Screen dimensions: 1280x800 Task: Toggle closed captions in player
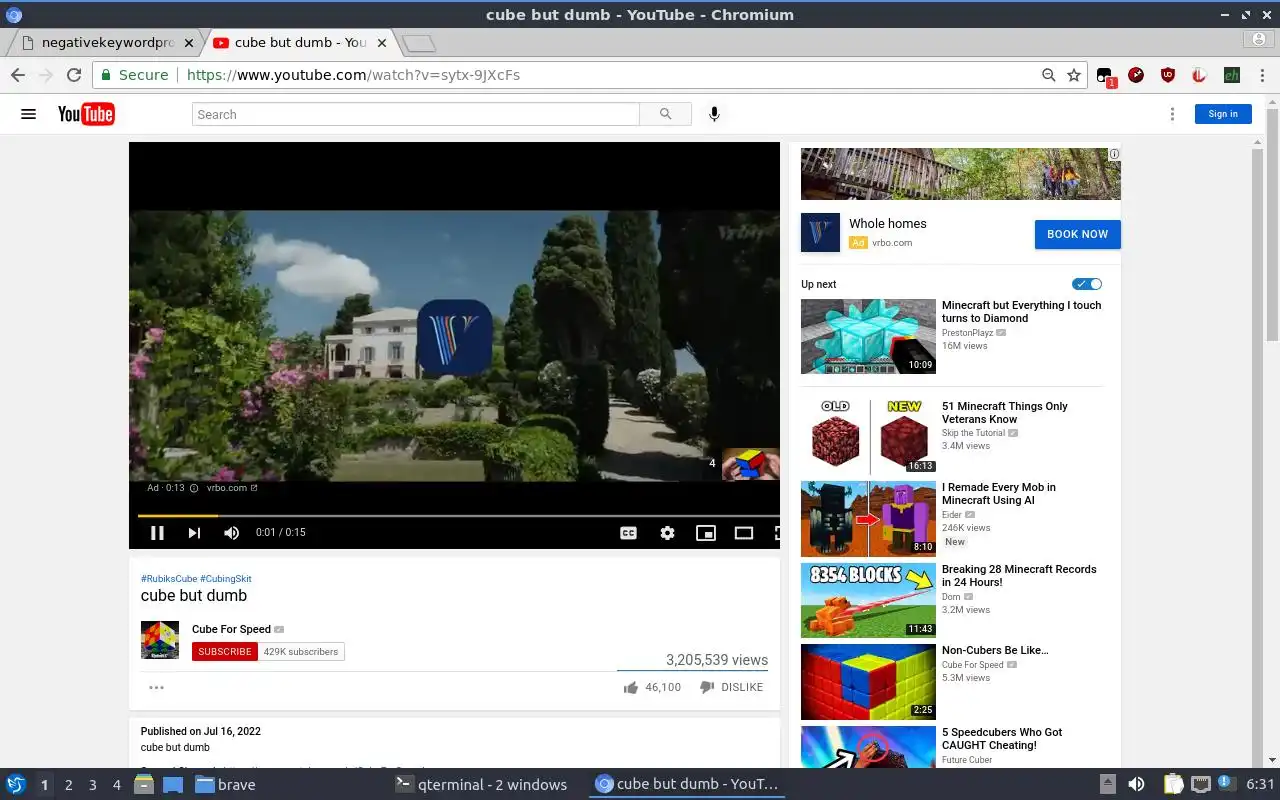[628, 533]
